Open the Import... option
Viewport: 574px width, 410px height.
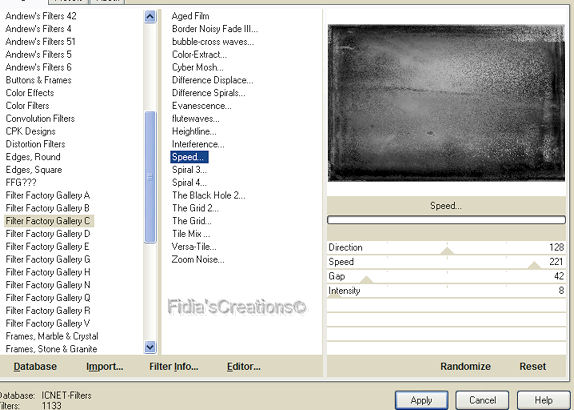pyautogui.click(x=105, y=366)
